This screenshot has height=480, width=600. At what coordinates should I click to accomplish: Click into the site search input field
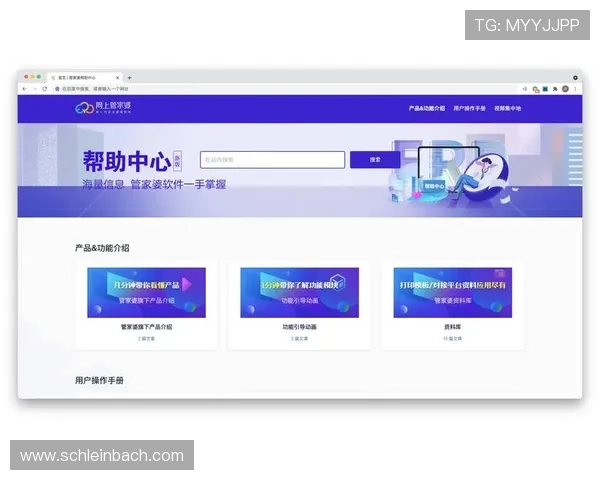click(272, 160)
